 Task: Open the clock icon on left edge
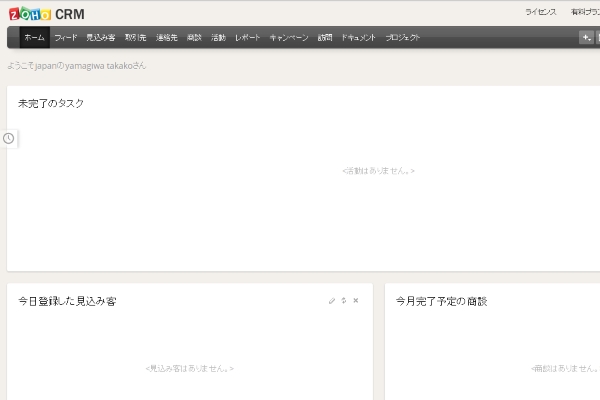[x=9, y=138]
